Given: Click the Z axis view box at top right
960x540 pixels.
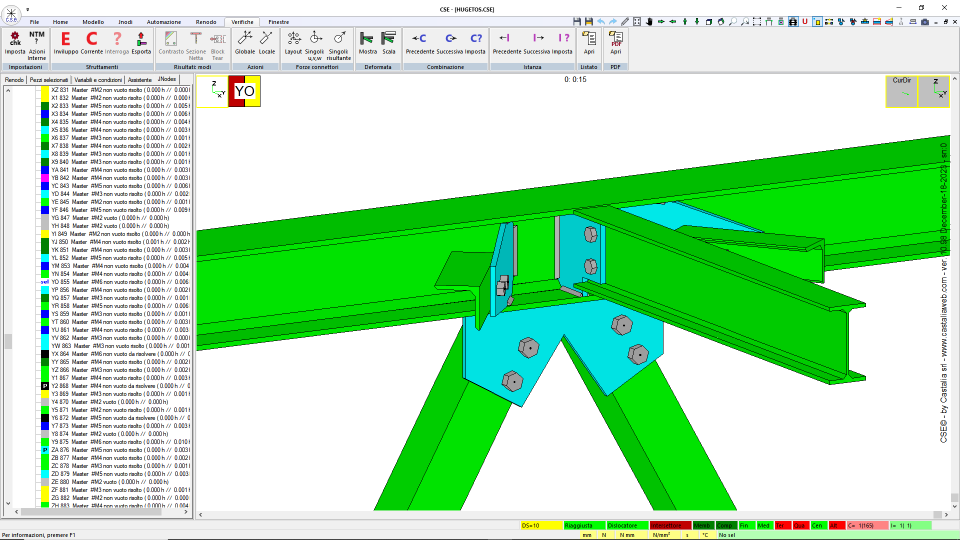Looking at the screenshot, I should click(934, 91).
